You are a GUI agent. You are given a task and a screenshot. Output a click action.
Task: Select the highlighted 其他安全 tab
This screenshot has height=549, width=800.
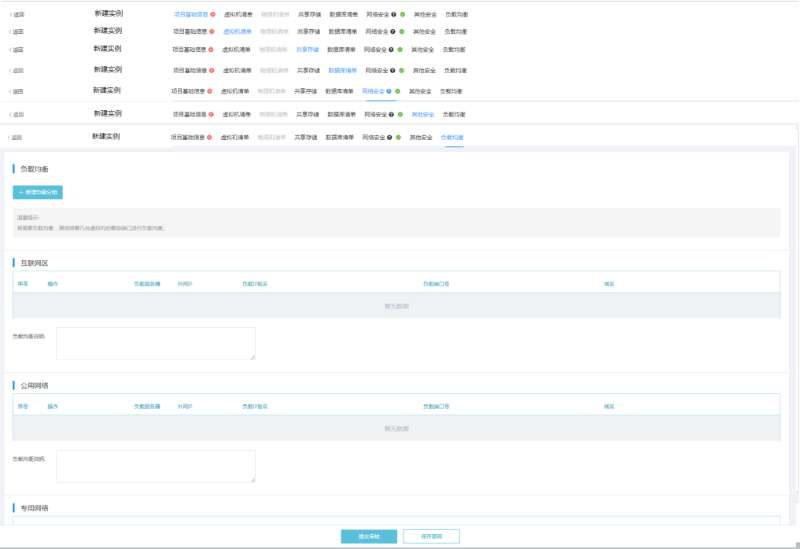coord(423,114)
